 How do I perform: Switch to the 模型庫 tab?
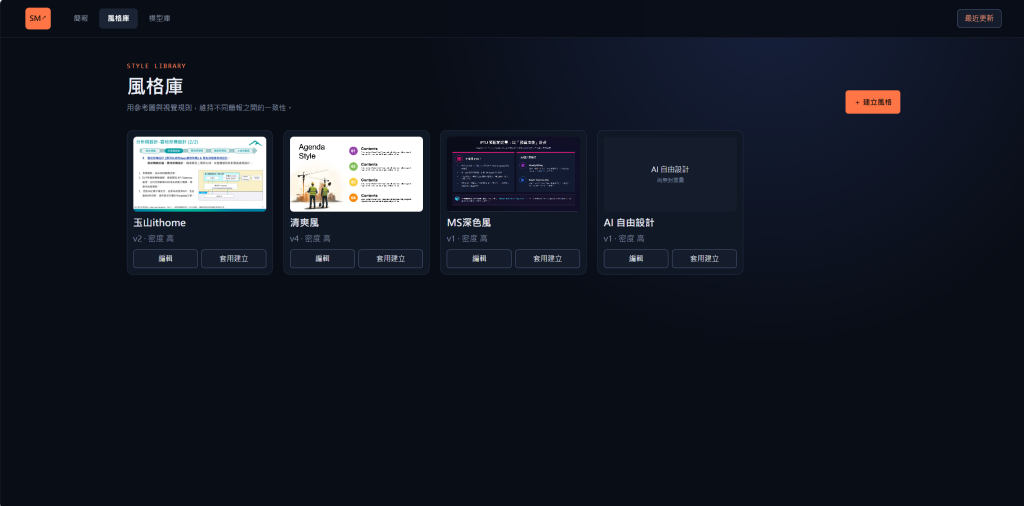pos(159,18)
